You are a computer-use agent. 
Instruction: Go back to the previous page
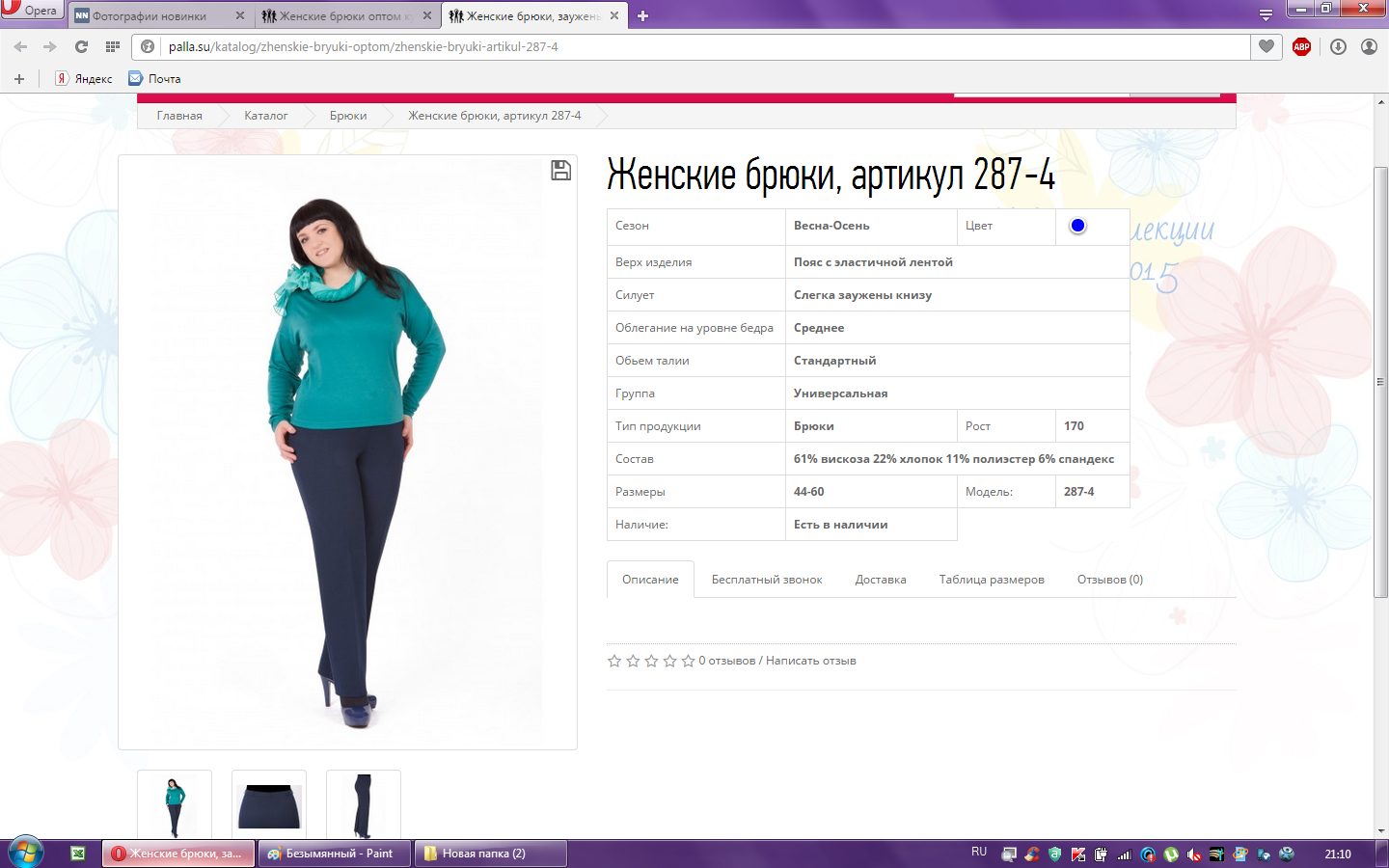(20, 46)
